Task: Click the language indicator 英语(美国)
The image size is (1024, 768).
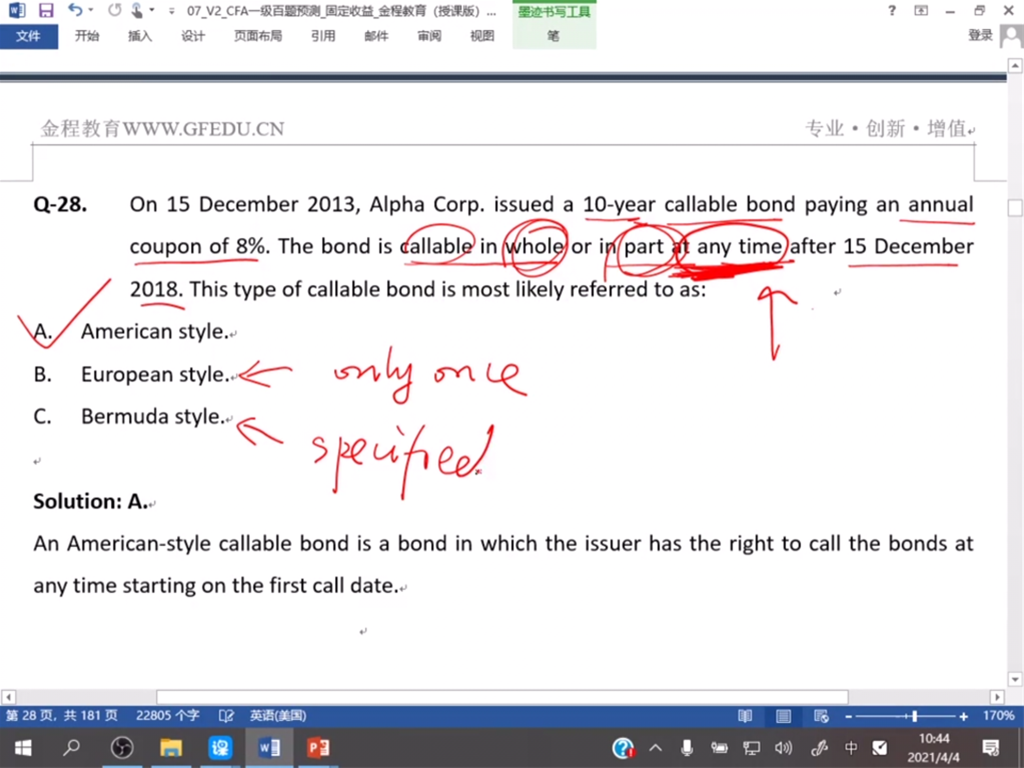Action: pos(278,716)
